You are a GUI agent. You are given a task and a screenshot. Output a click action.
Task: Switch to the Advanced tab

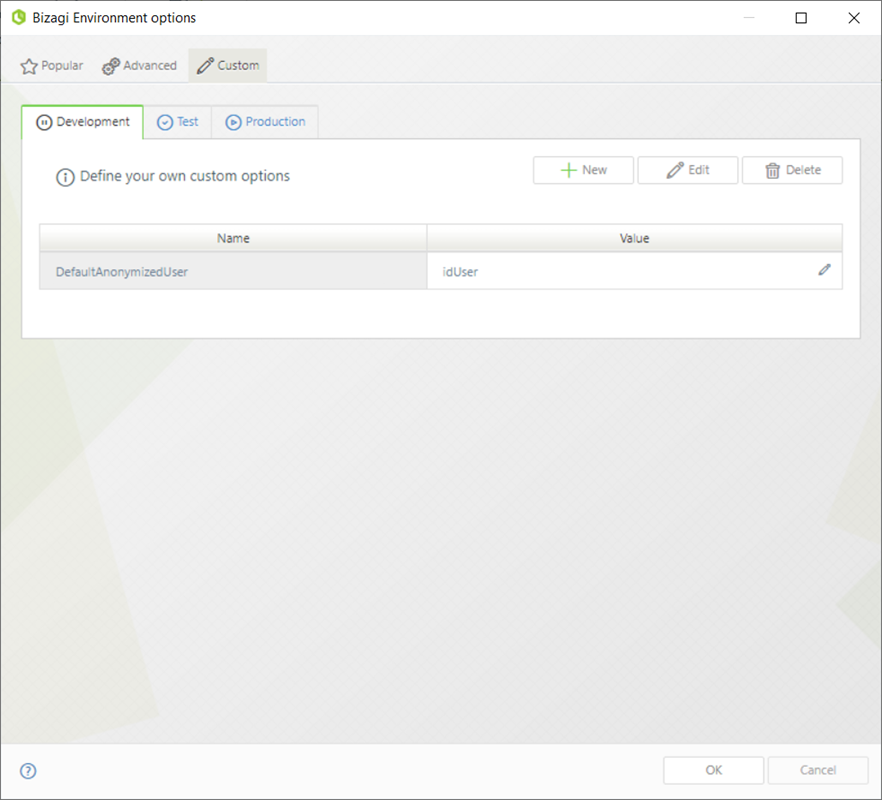[x=139, y=66]
